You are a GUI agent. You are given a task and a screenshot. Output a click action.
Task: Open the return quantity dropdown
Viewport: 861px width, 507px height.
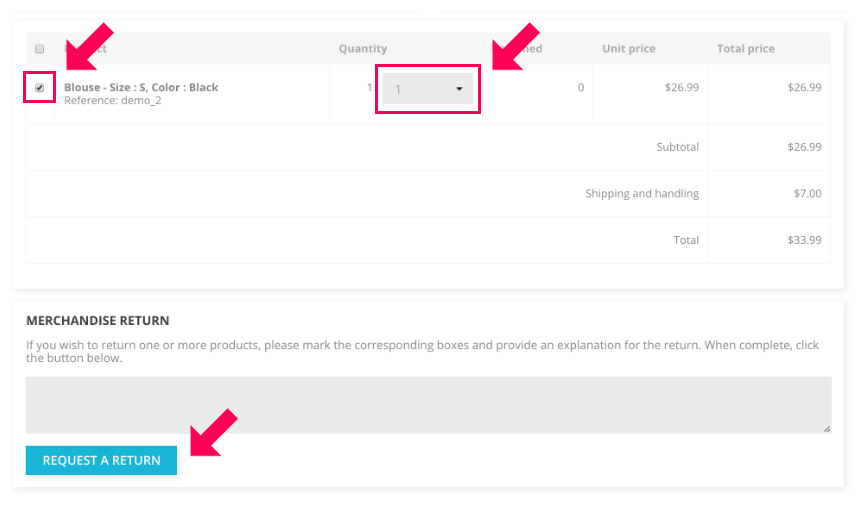click(427, 89)
